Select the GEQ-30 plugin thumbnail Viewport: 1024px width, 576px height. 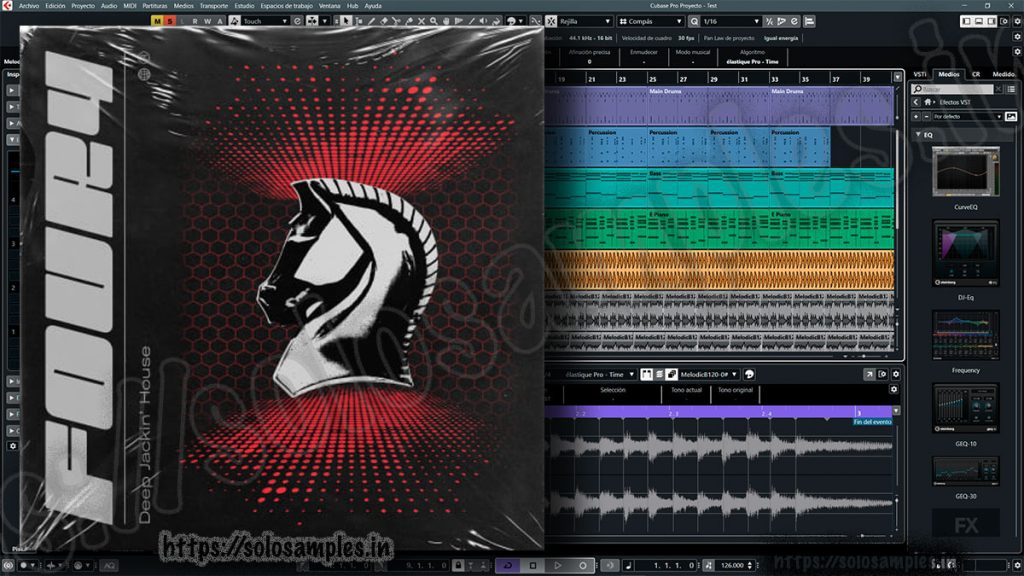(965, 471)
